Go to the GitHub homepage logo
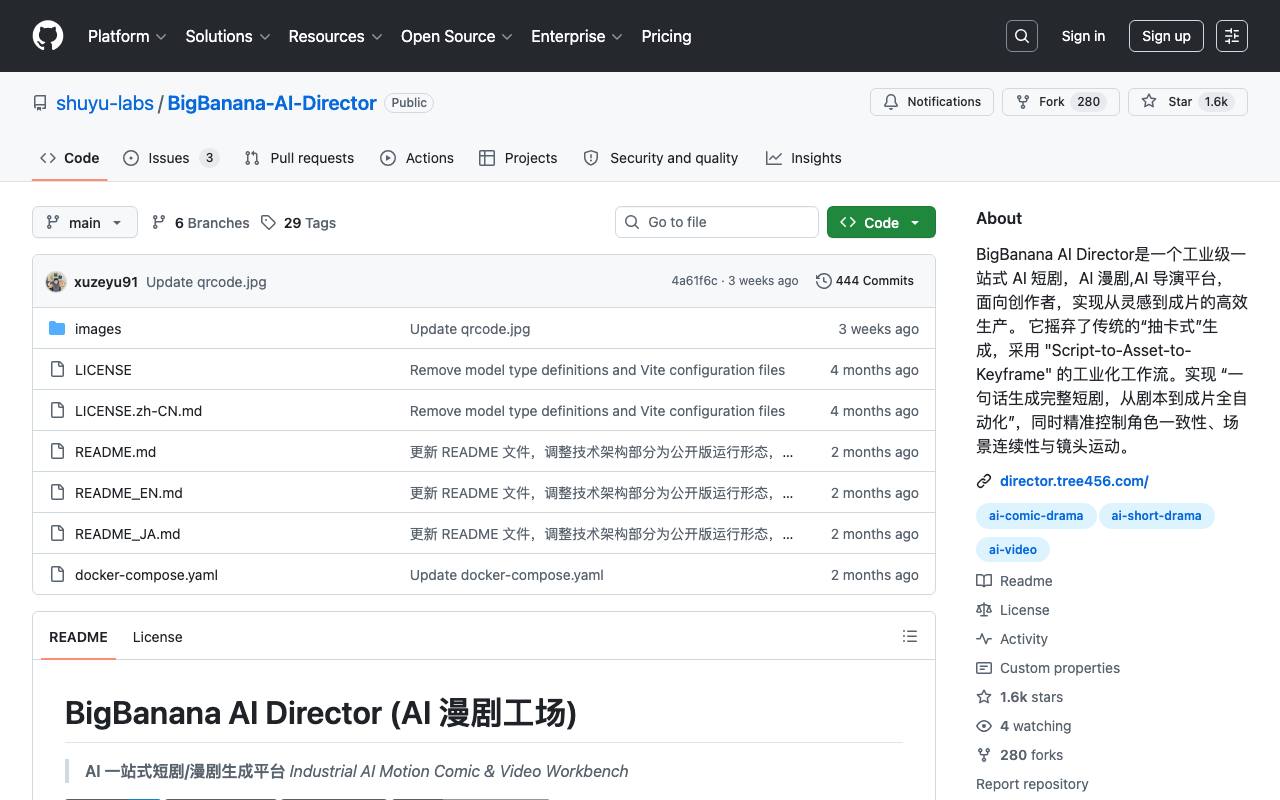This screenshot has width=1280, height=800. tap(48, 36)
